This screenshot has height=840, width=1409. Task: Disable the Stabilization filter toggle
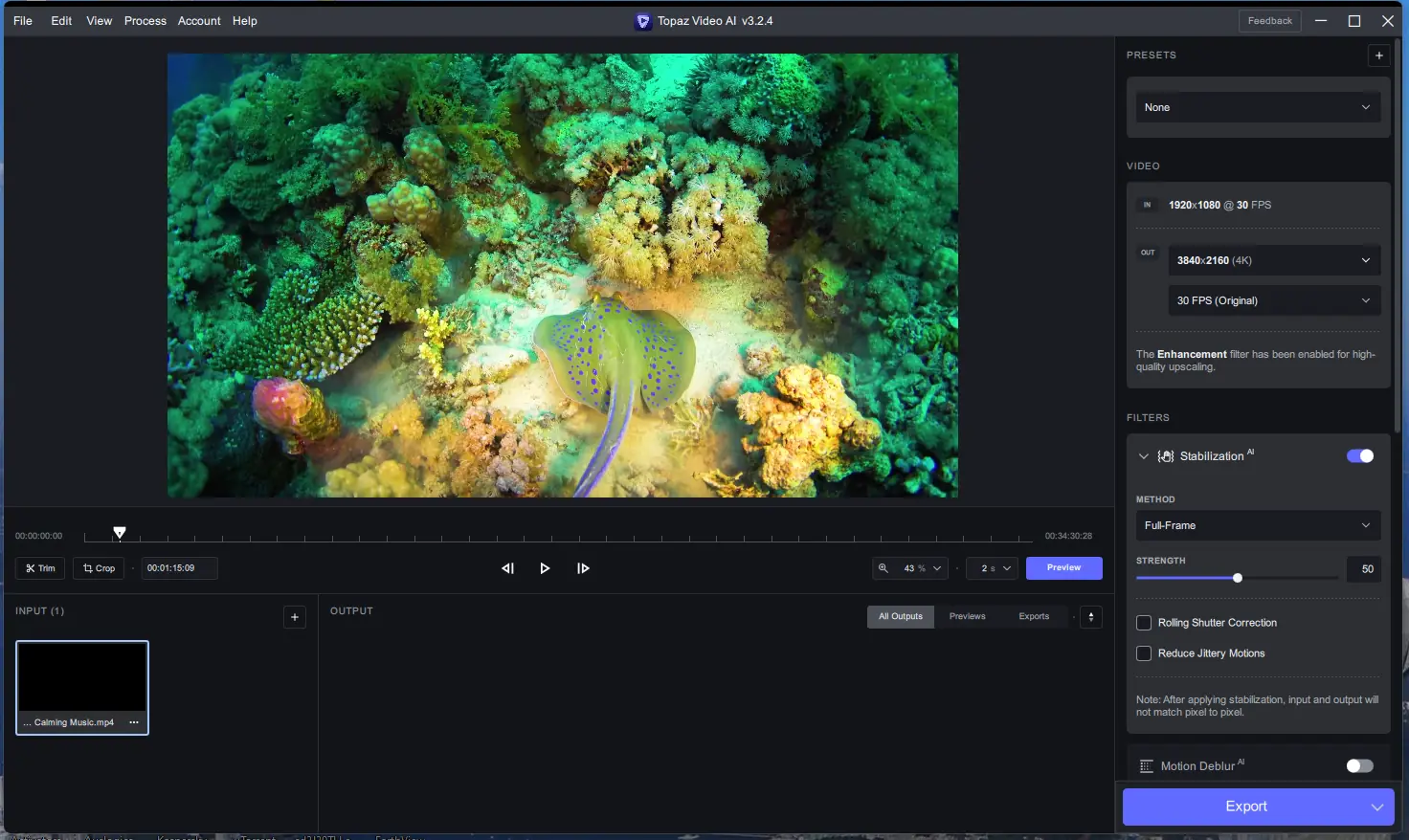[1359, 456]
